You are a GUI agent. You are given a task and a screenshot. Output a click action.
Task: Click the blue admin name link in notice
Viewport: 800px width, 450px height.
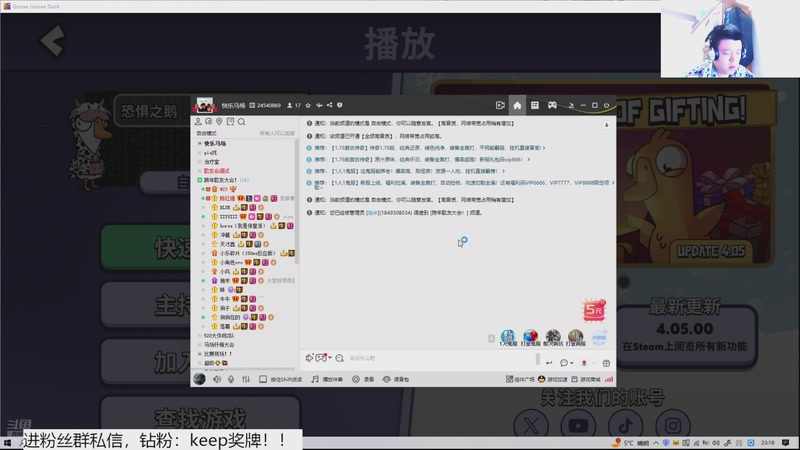372,213
